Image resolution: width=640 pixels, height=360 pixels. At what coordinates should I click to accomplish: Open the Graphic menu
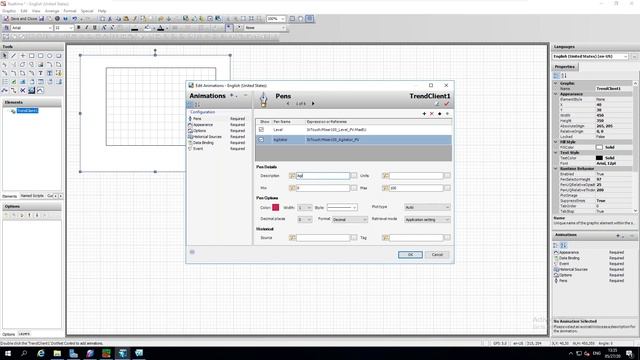pos(9,11)
